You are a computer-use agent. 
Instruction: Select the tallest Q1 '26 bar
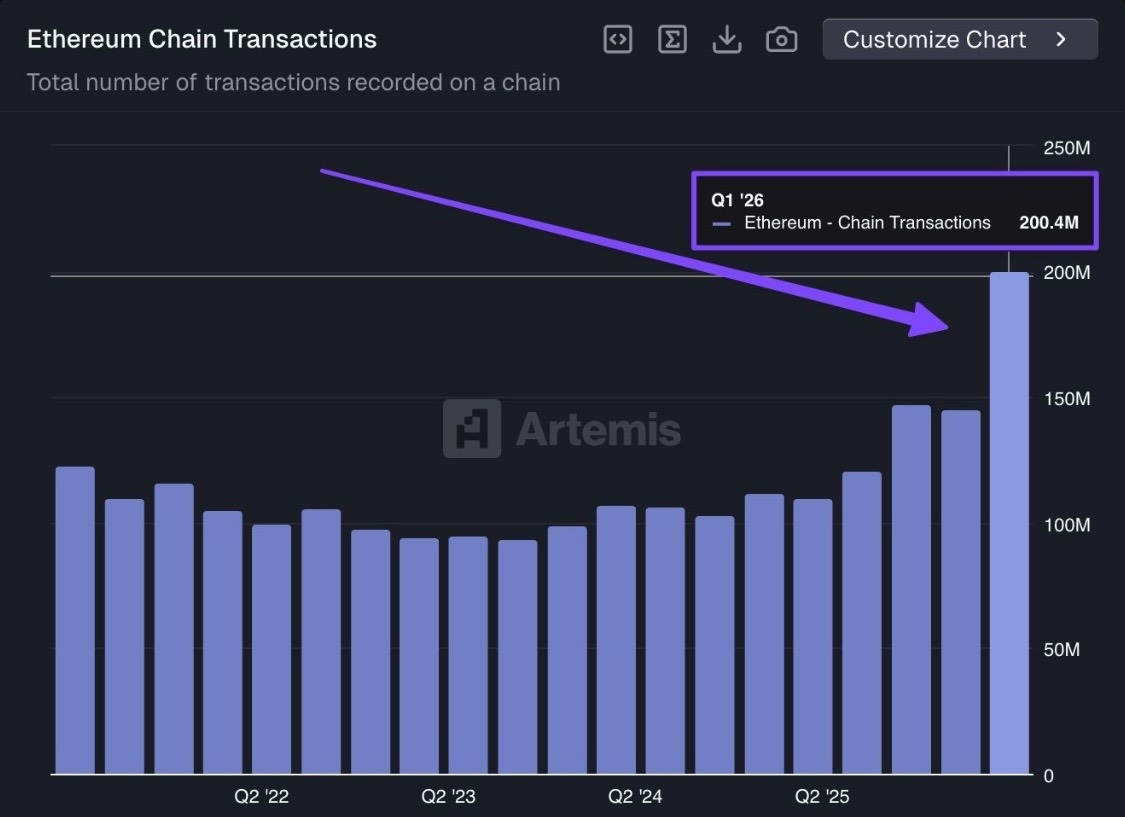pyautogui.click(x=1009, y=520)
